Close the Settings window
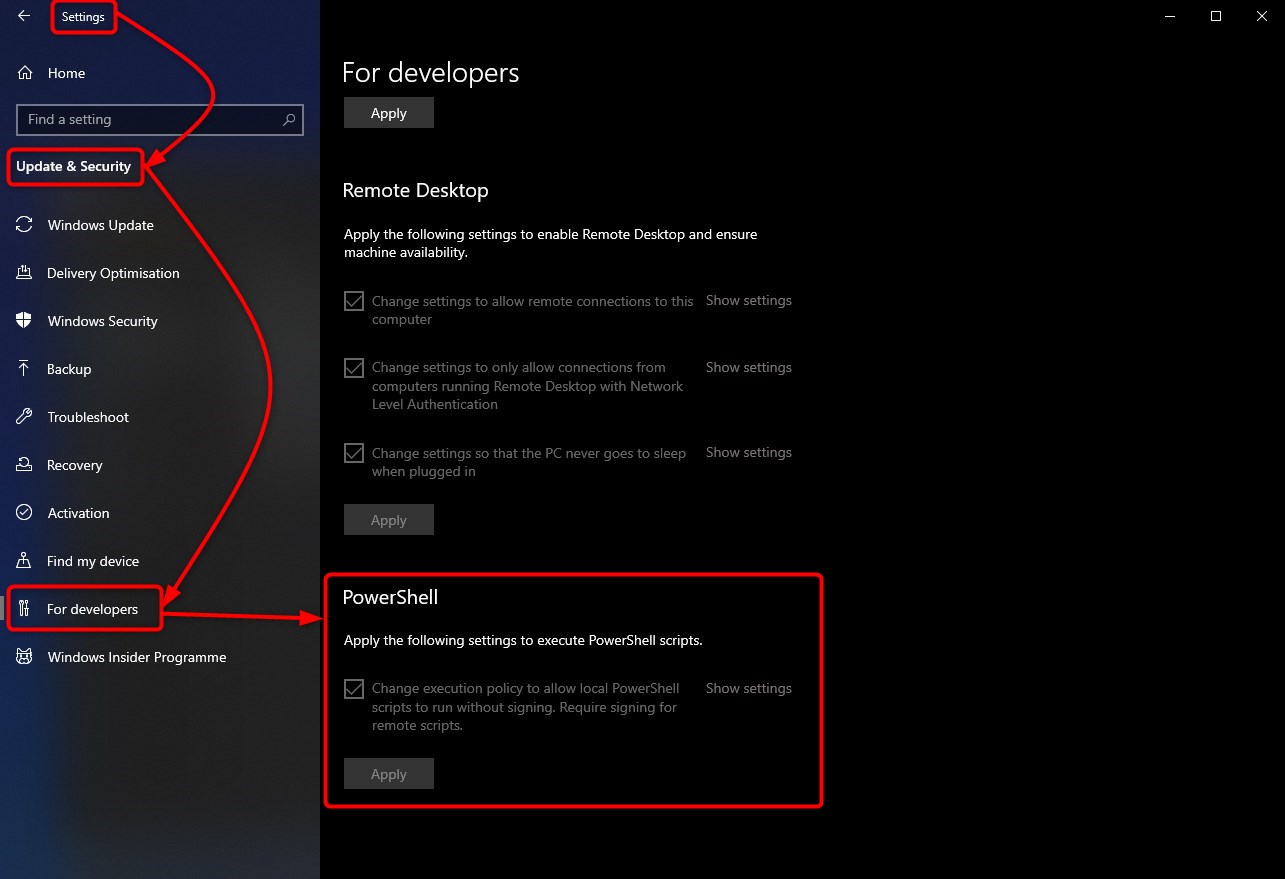Screen dimensions: 1285x879 1262,16
